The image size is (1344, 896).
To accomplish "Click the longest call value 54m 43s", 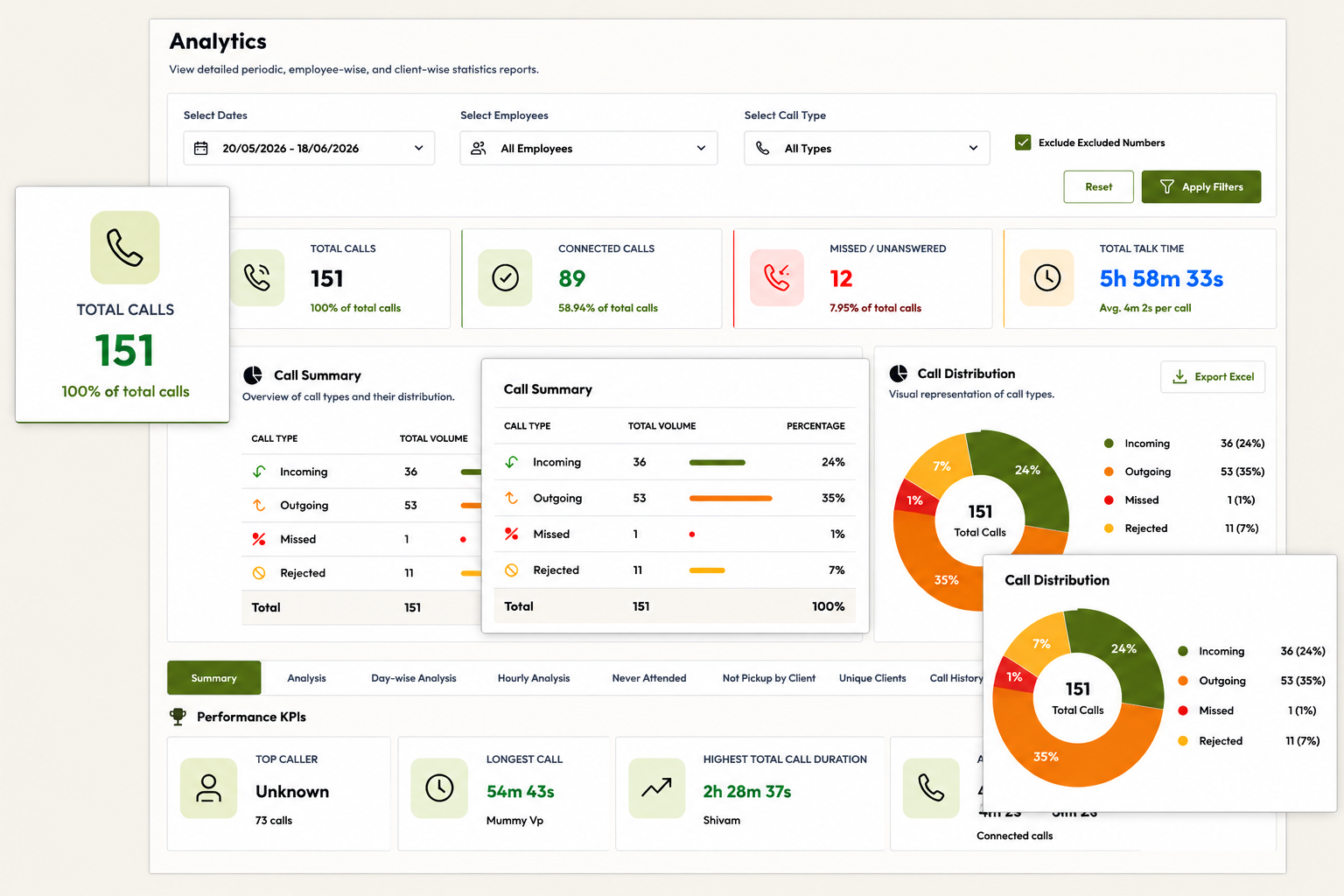I will 521,791.
